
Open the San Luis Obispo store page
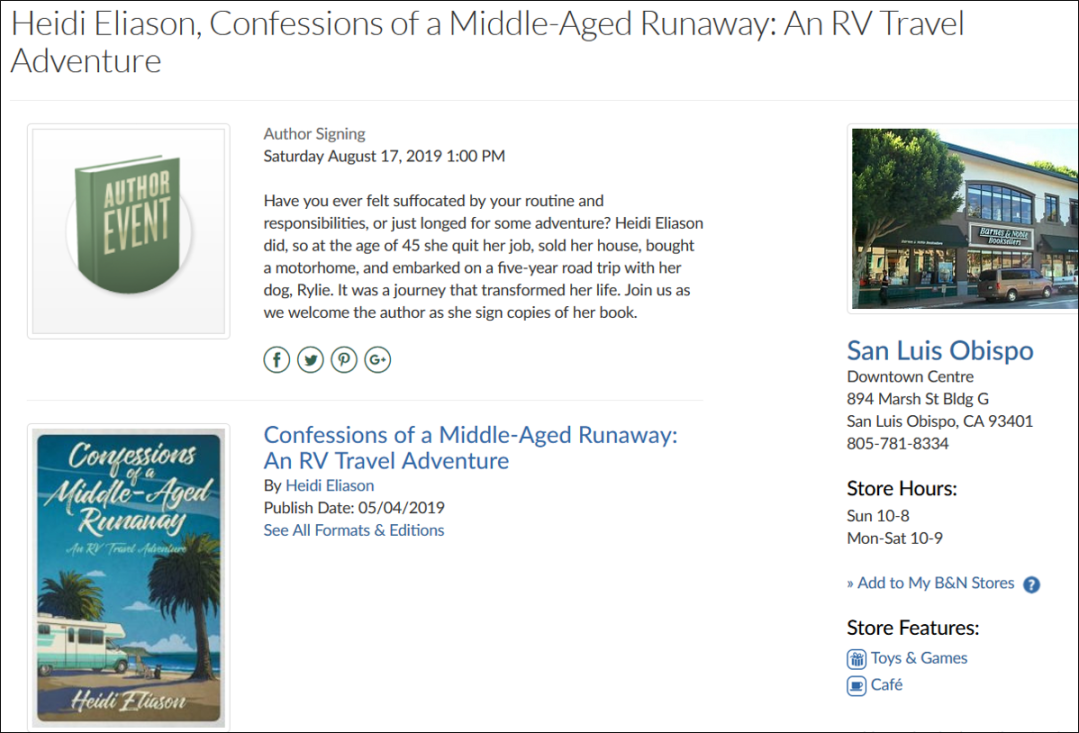pyautogui.click(x=940, y=351)
